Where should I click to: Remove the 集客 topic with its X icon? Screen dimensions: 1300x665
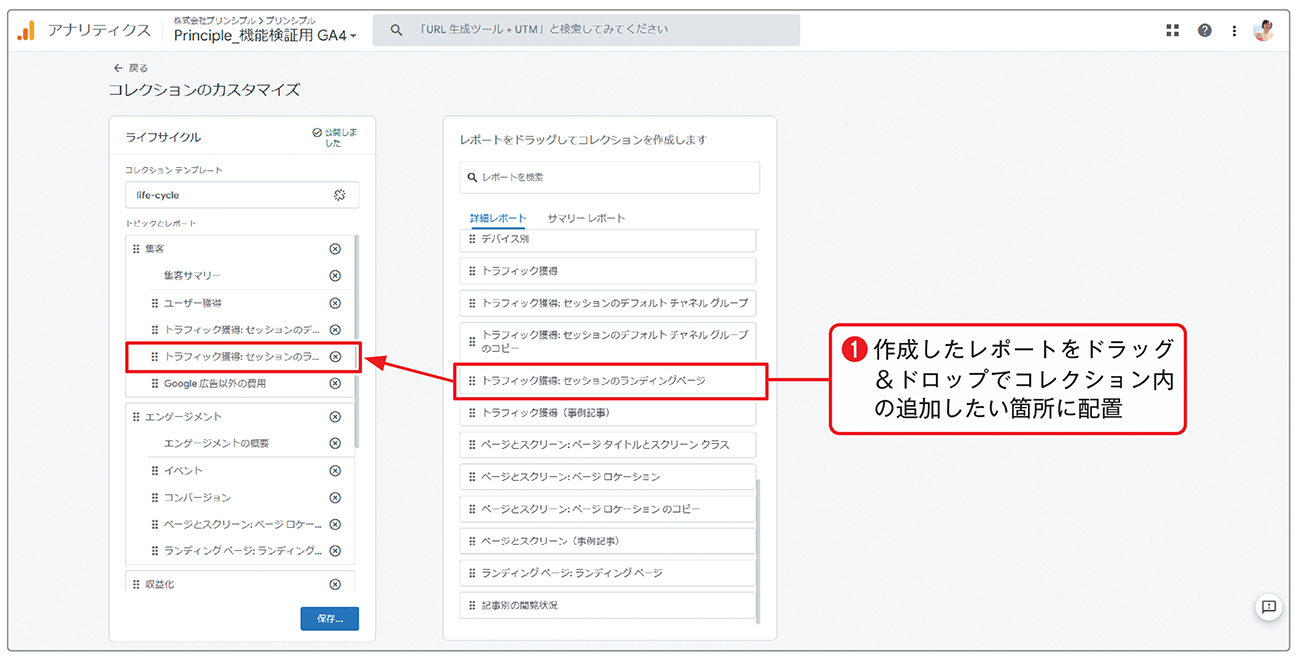[x=335, y=249]
